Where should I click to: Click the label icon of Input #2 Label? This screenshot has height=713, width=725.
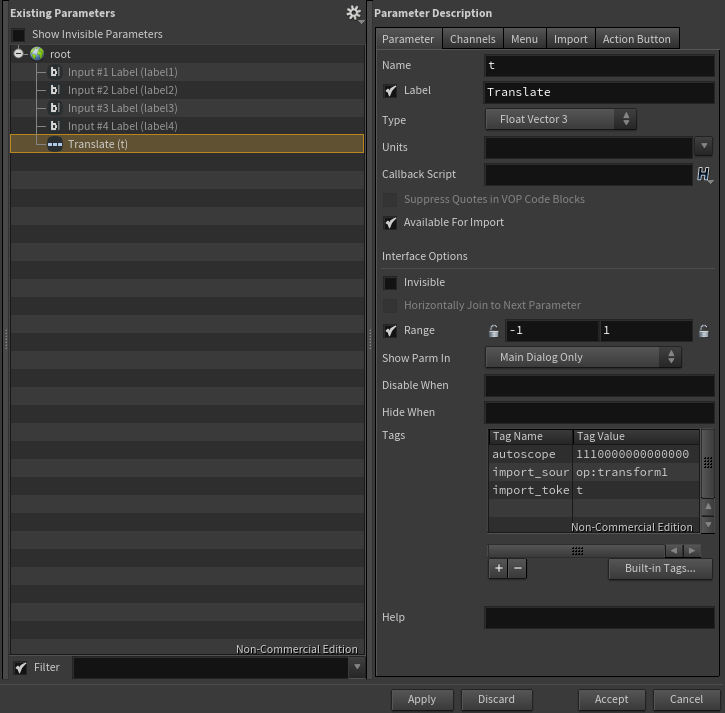click(x=55, y=90)
